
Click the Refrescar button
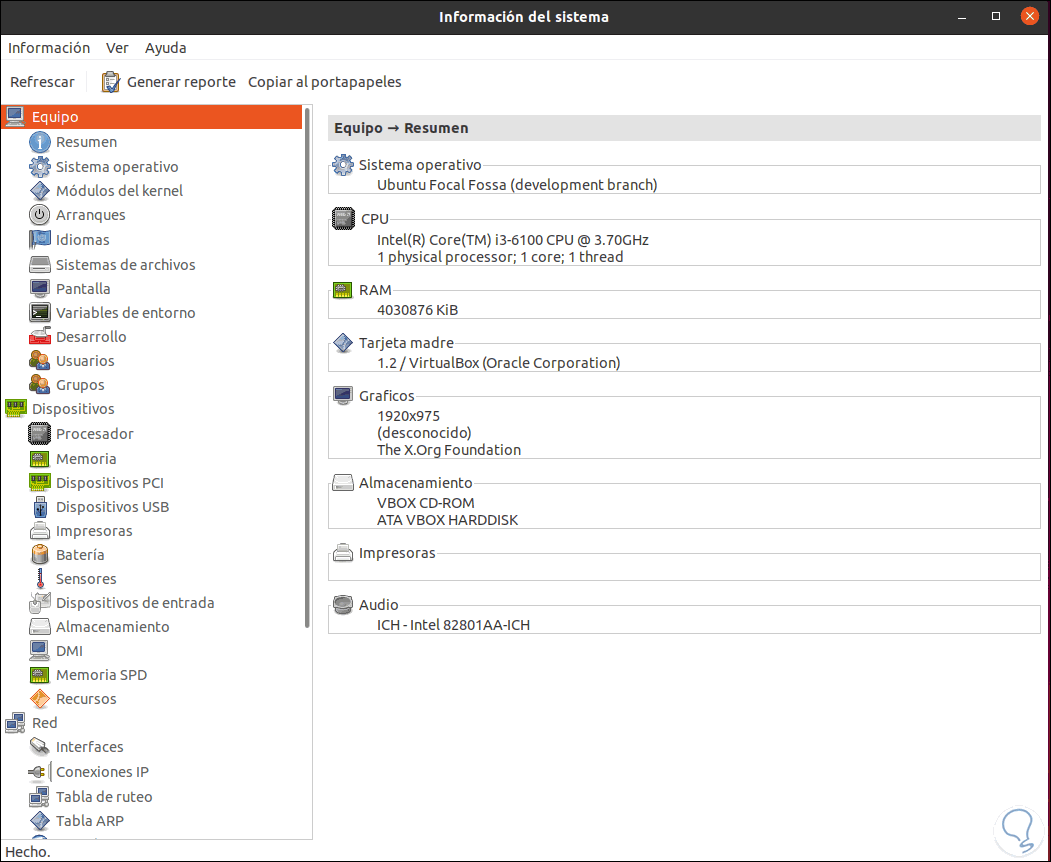[42, 82]
